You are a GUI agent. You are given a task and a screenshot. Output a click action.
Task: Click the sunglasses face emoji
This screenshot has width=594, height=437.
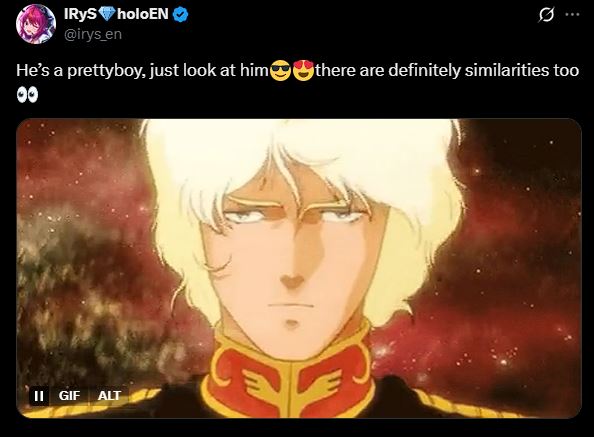coord(280,70)
